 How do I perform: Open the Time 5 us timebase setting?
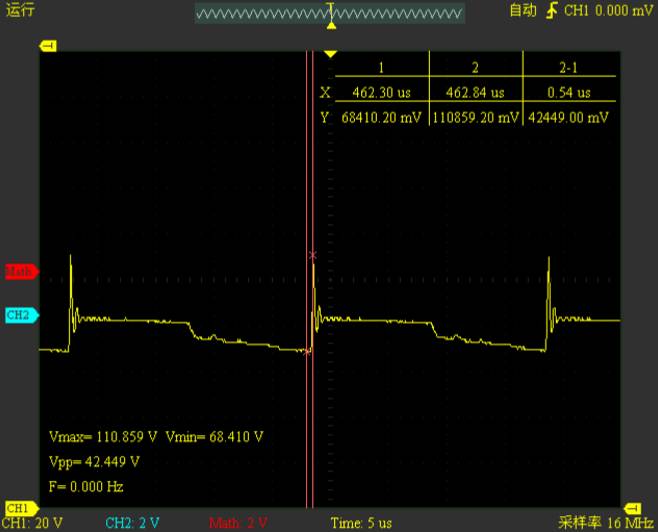(x=359, y=523)
